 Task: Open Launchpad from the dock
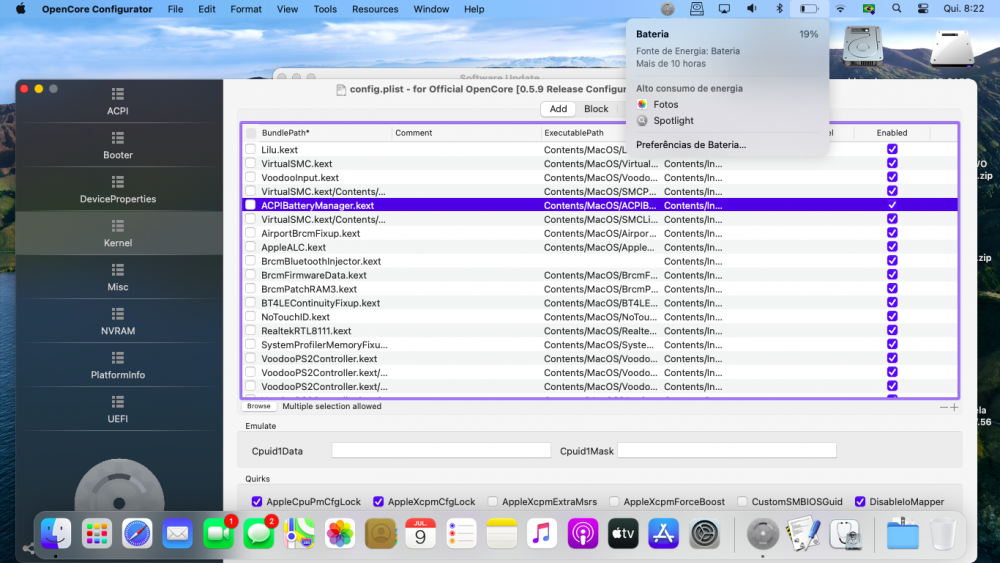point(96,534)
